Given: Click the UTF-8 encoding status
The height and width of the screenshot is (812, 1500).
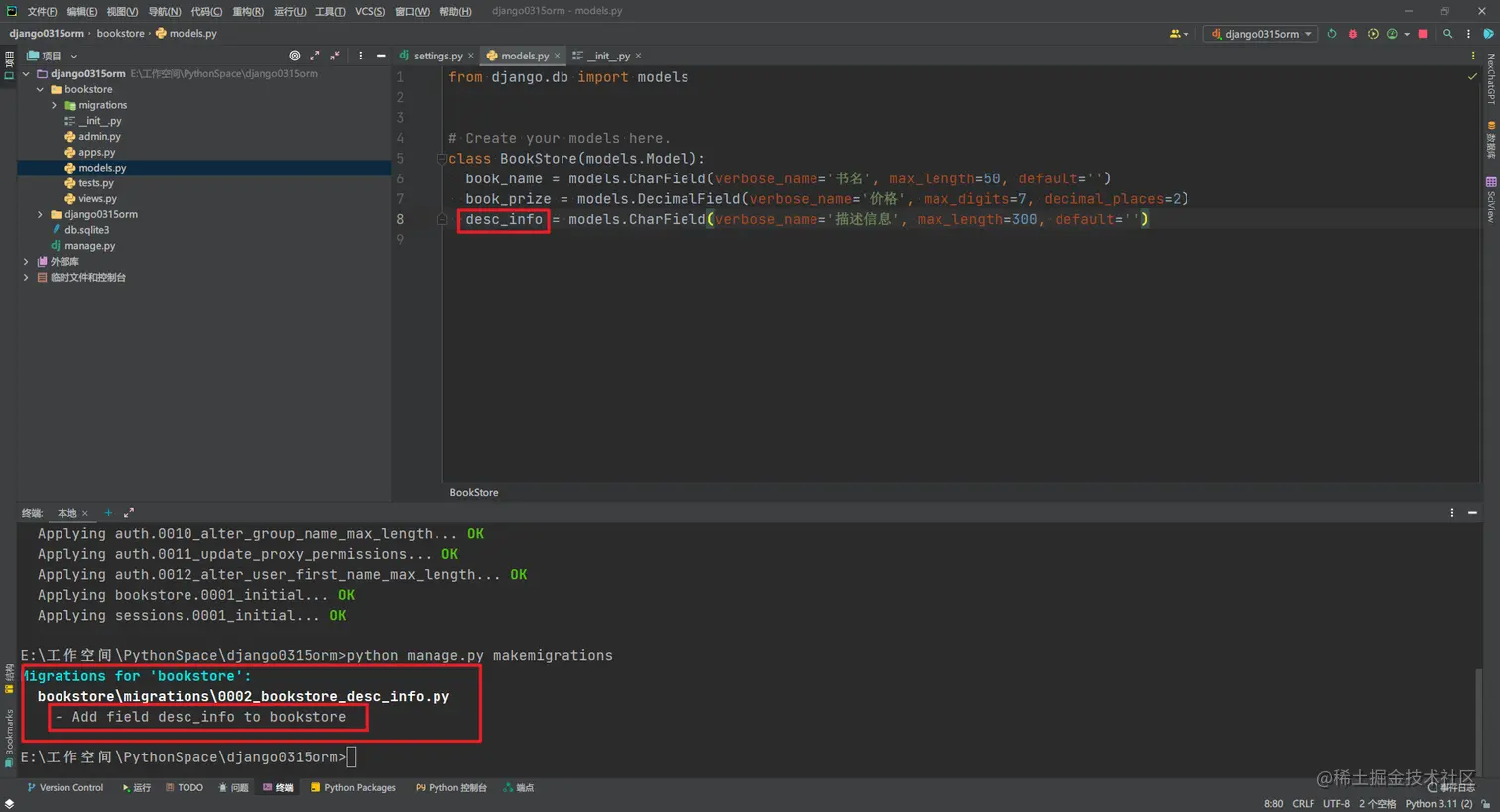Looking at the screenshot, I should pos(1336,803).
